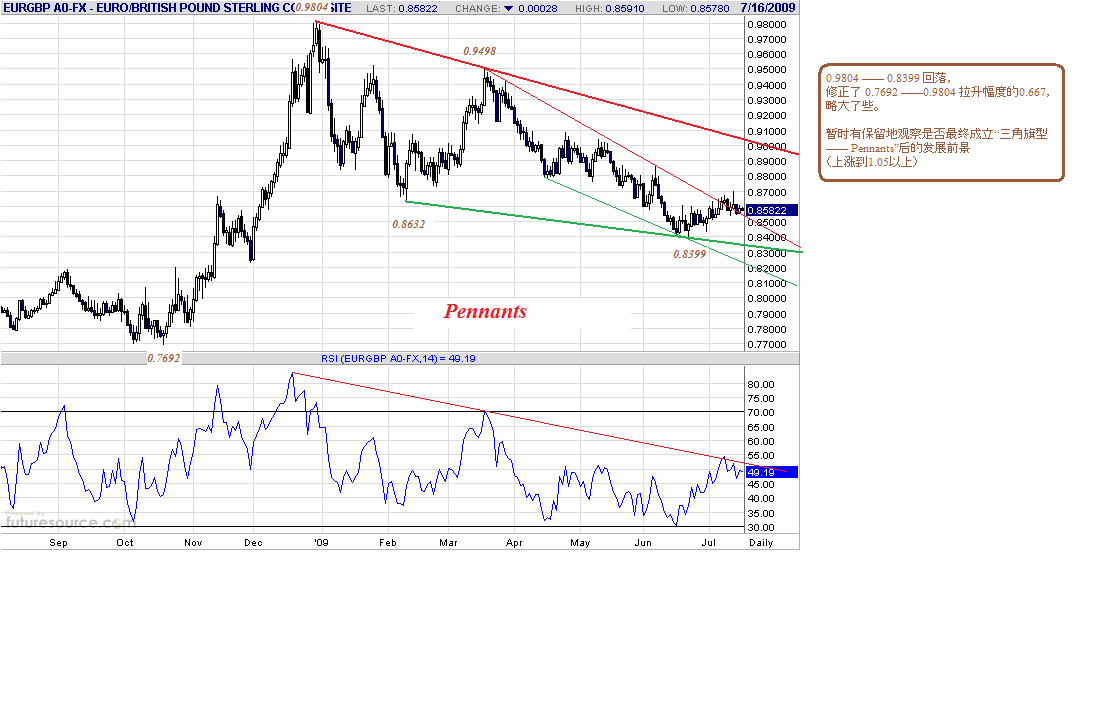Click the down arrow beside CHANGE

pos(509,8)
